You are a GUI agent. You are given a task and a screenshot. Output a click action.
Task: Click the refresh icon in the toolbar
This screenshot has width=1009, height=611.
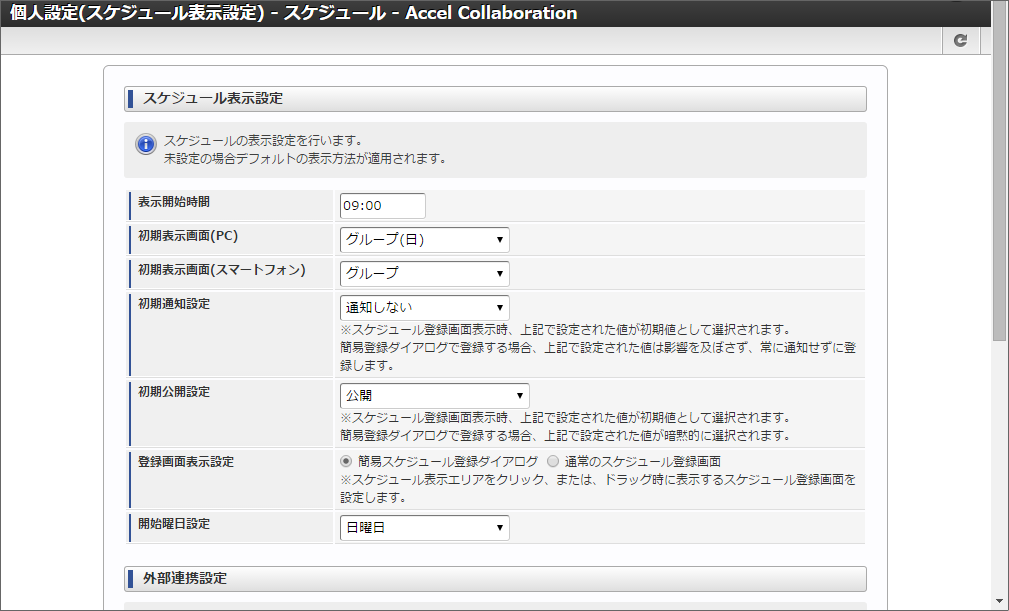click(x=960, y=40)
